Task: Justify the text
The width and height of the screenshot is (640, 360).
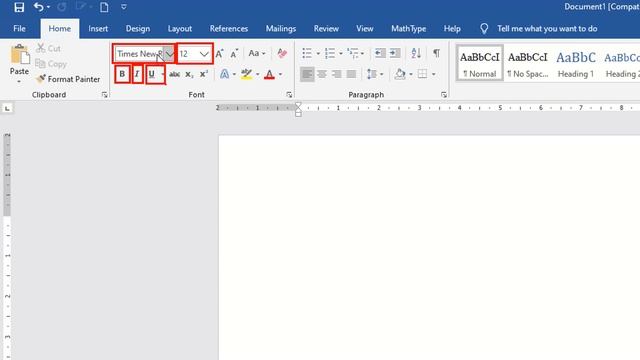Action: [x=351, y=74]
